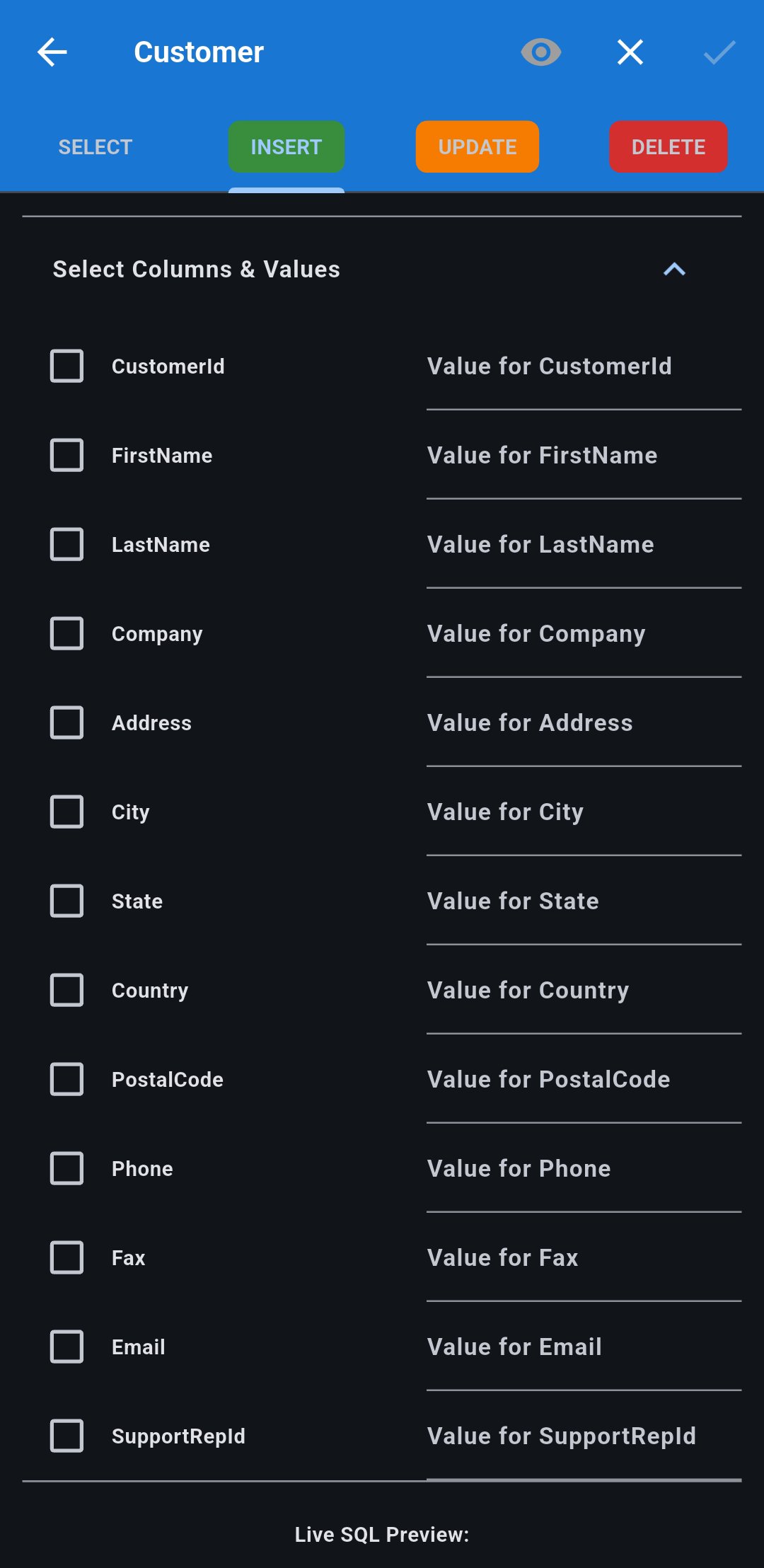Switch to the UPDATE tab
The image size is (764, 1568).
(x=477, y=147)
